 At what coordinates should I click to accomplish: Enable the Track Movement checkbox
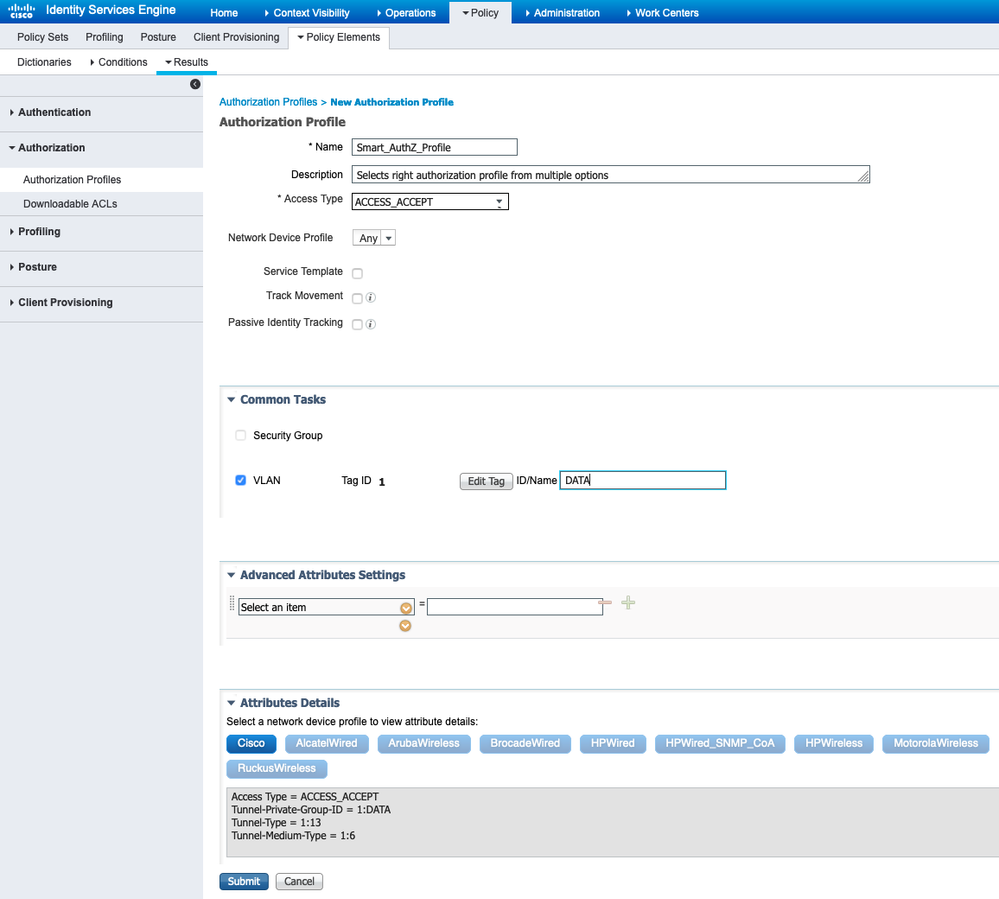[357, 298]
